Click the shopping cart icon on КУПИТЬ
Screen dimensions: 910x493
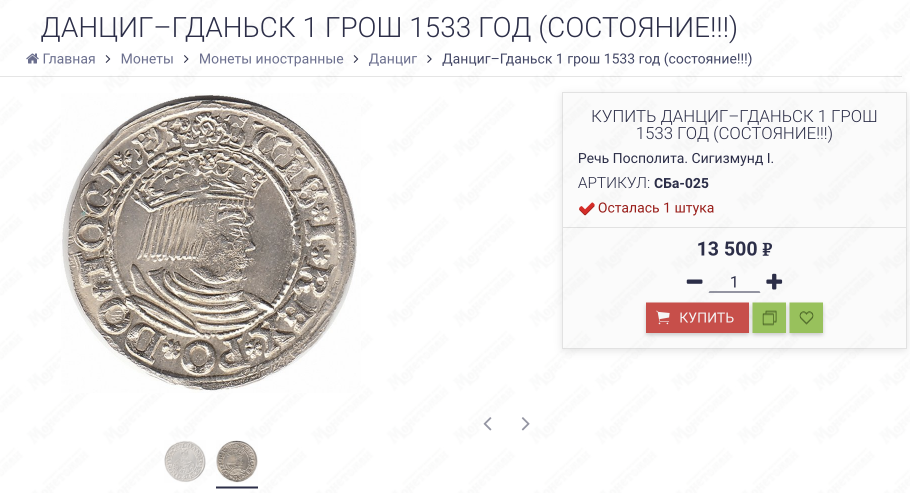coord(663,318)
